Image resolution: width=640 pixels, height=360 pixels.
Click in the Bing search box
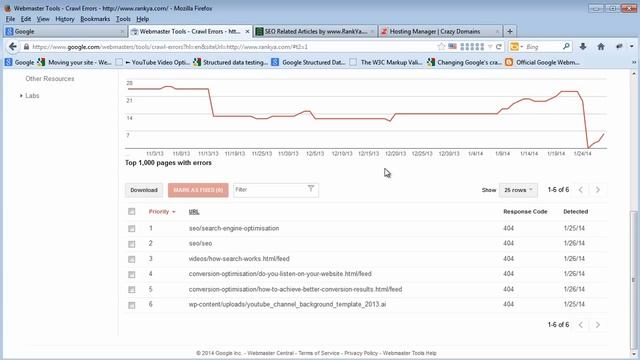[543, 47]
